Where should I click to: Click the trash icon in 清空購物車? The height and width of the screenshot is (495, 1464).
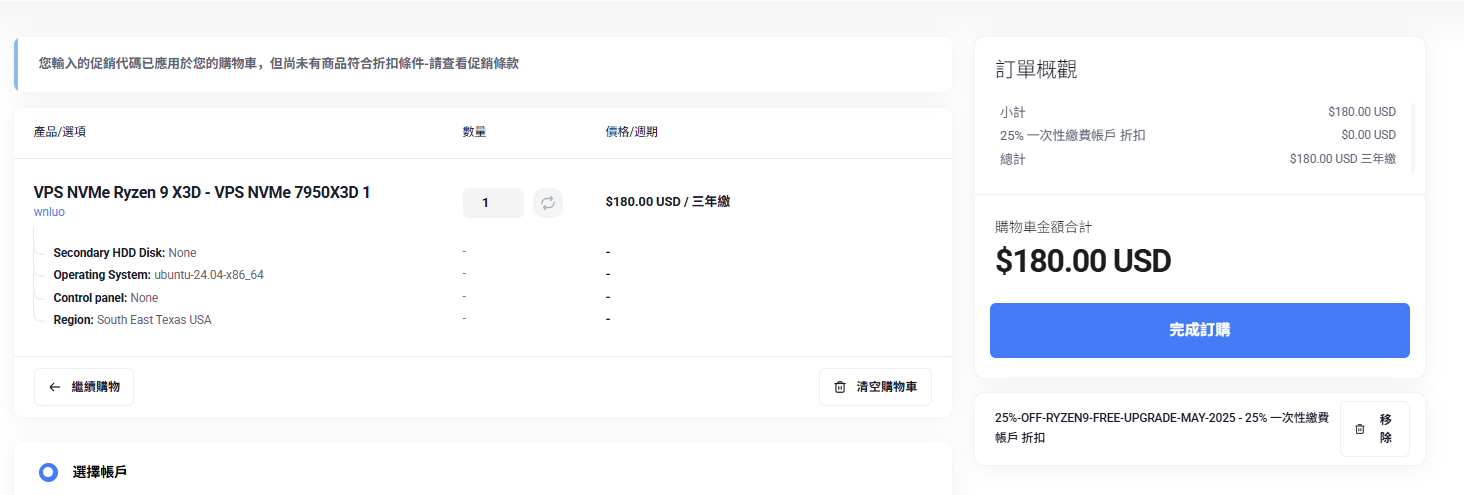840,387
